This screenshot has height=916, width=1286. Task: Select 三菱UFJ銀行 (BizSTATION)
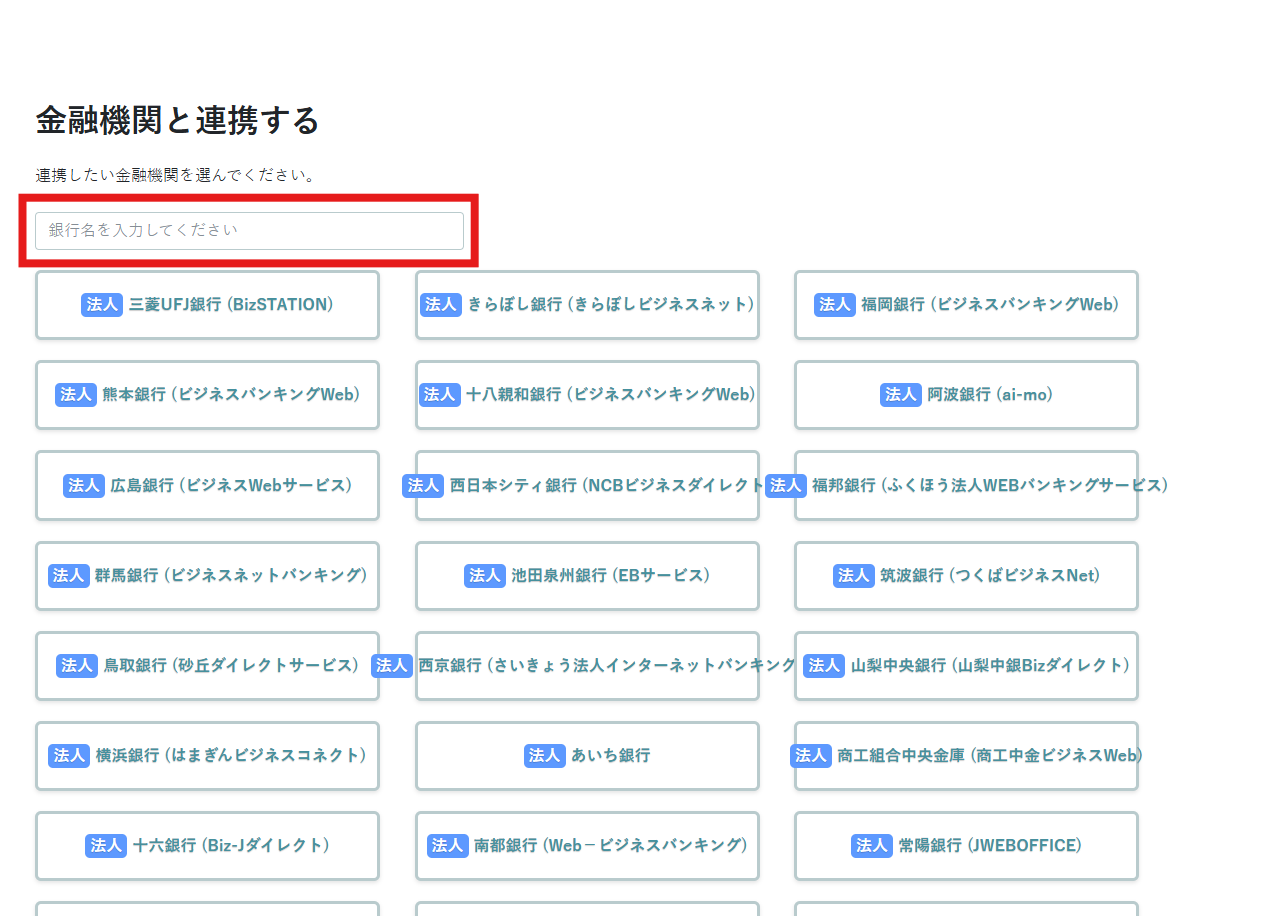207,305
